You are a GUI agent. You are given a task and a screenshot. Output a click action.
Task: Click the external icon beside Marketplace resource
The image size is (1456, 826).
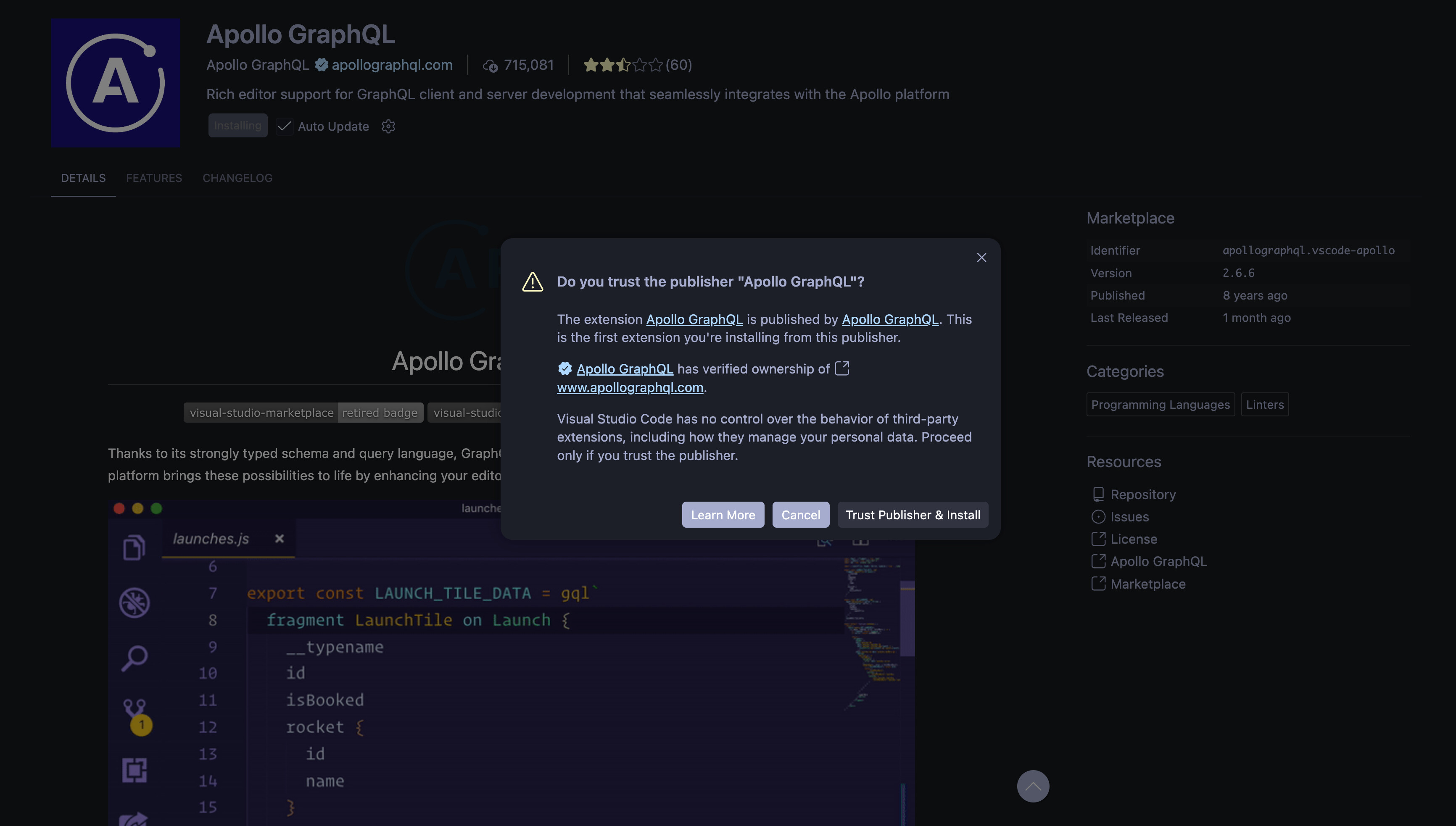pos(1099,584)
